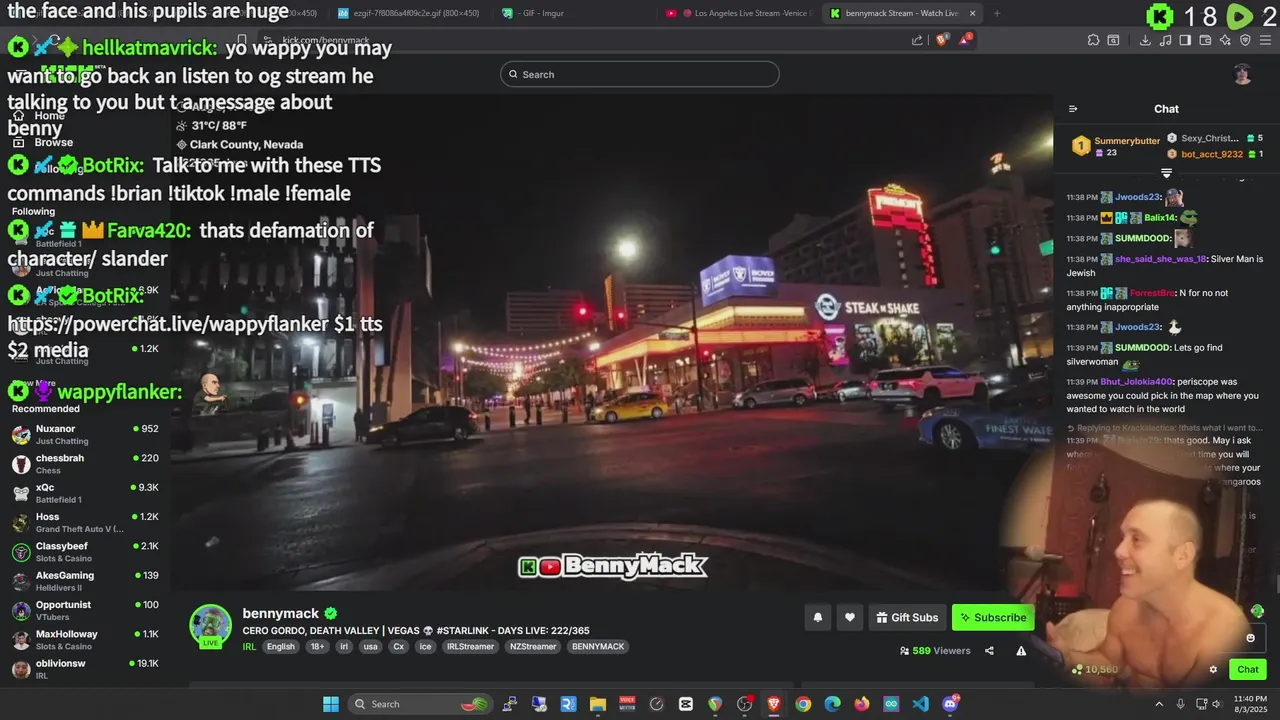Click the BENNYMACK tag

click(x=598, y=647)
